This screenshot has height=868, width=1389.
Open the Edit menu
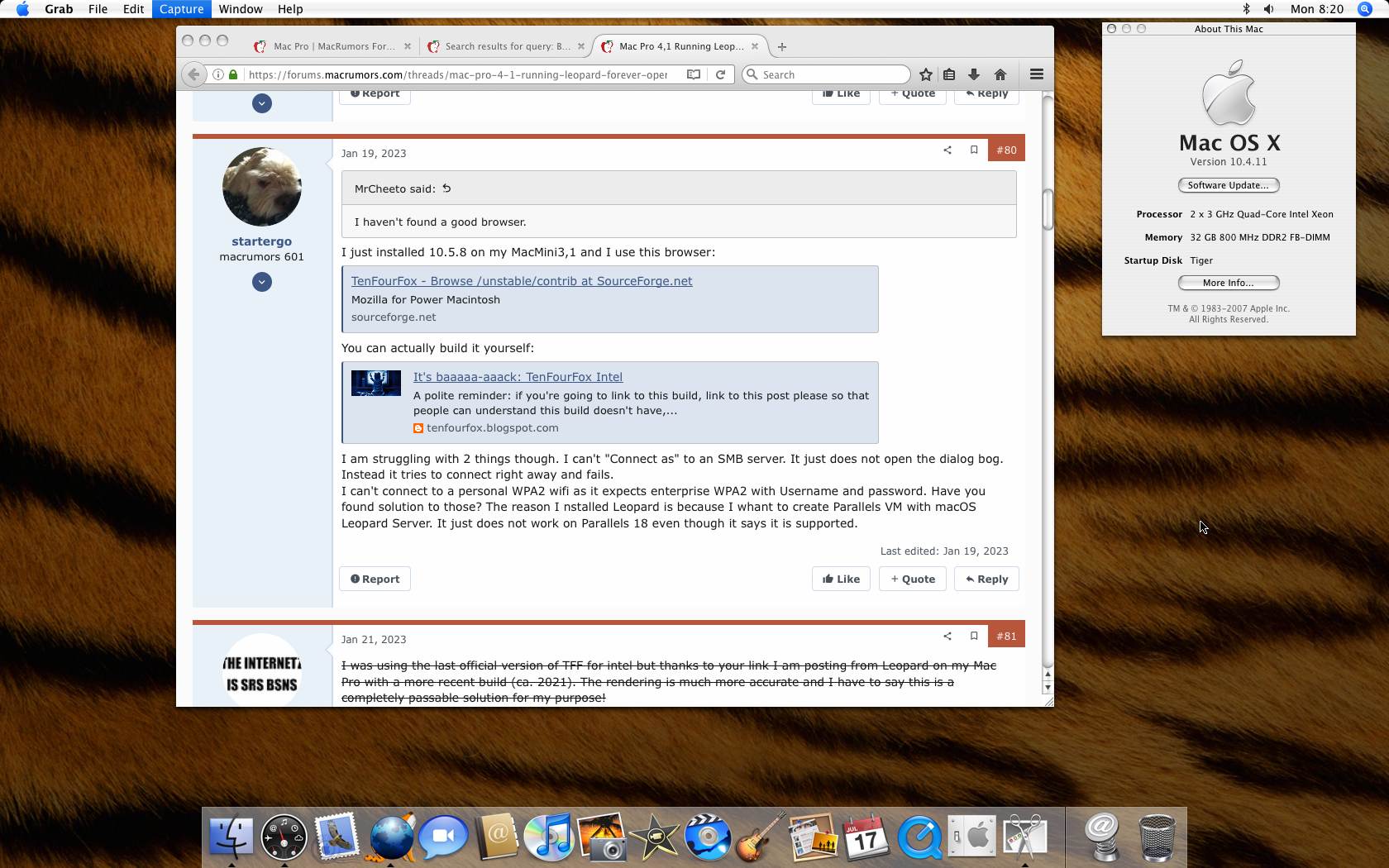click(x=133, y=9)
